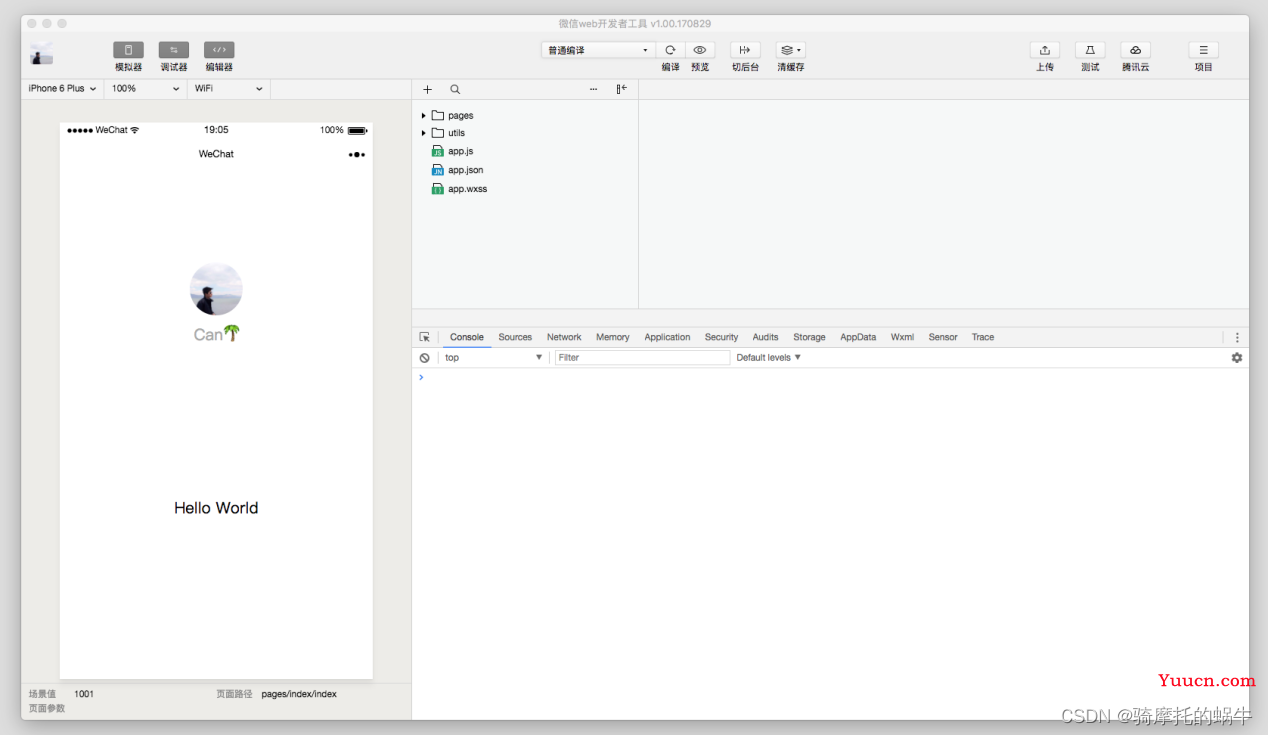Open the WiFi network dropdown
The width and height of the screenshot is (1268, 735).
pos(229,89)
